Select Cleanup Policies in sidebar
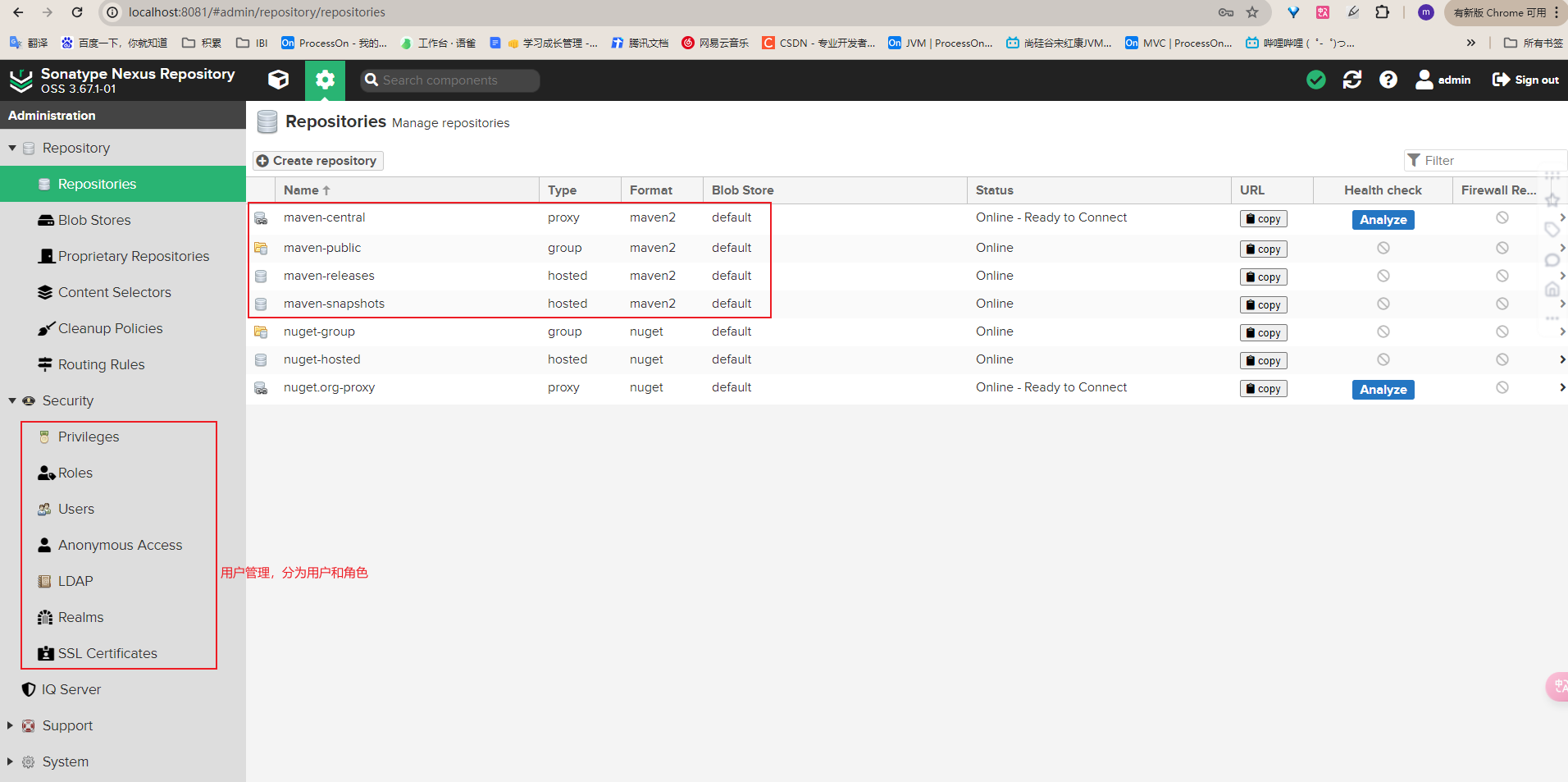The width and height of the screenshot is (1568, 782). [x=110, y=328]
